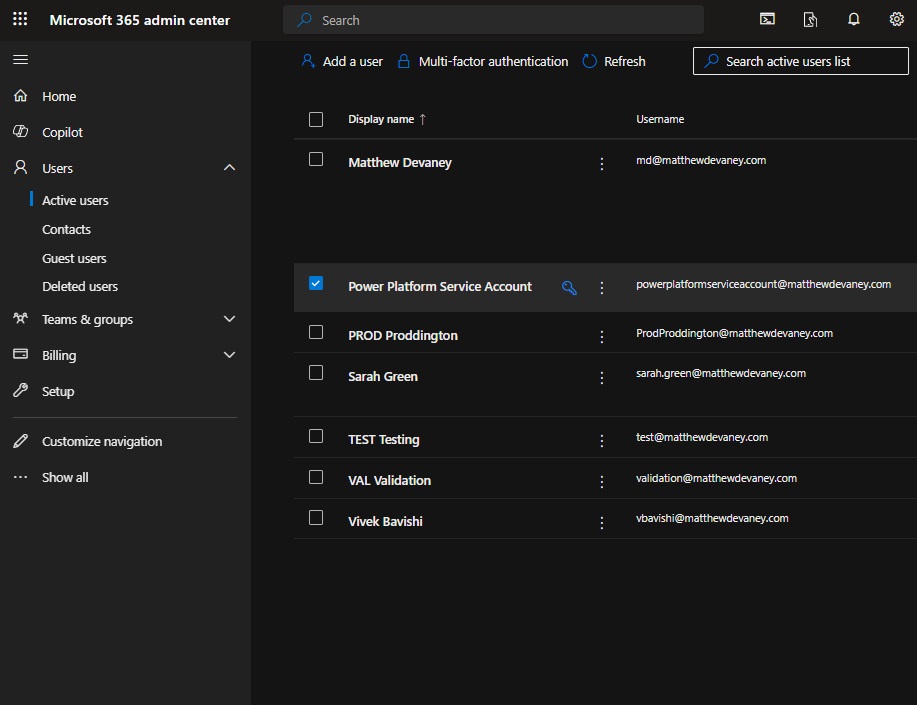Viewport: 917px width, 705px height.
Task: Open Sarah Green user details
Action: tap(382, 376)
